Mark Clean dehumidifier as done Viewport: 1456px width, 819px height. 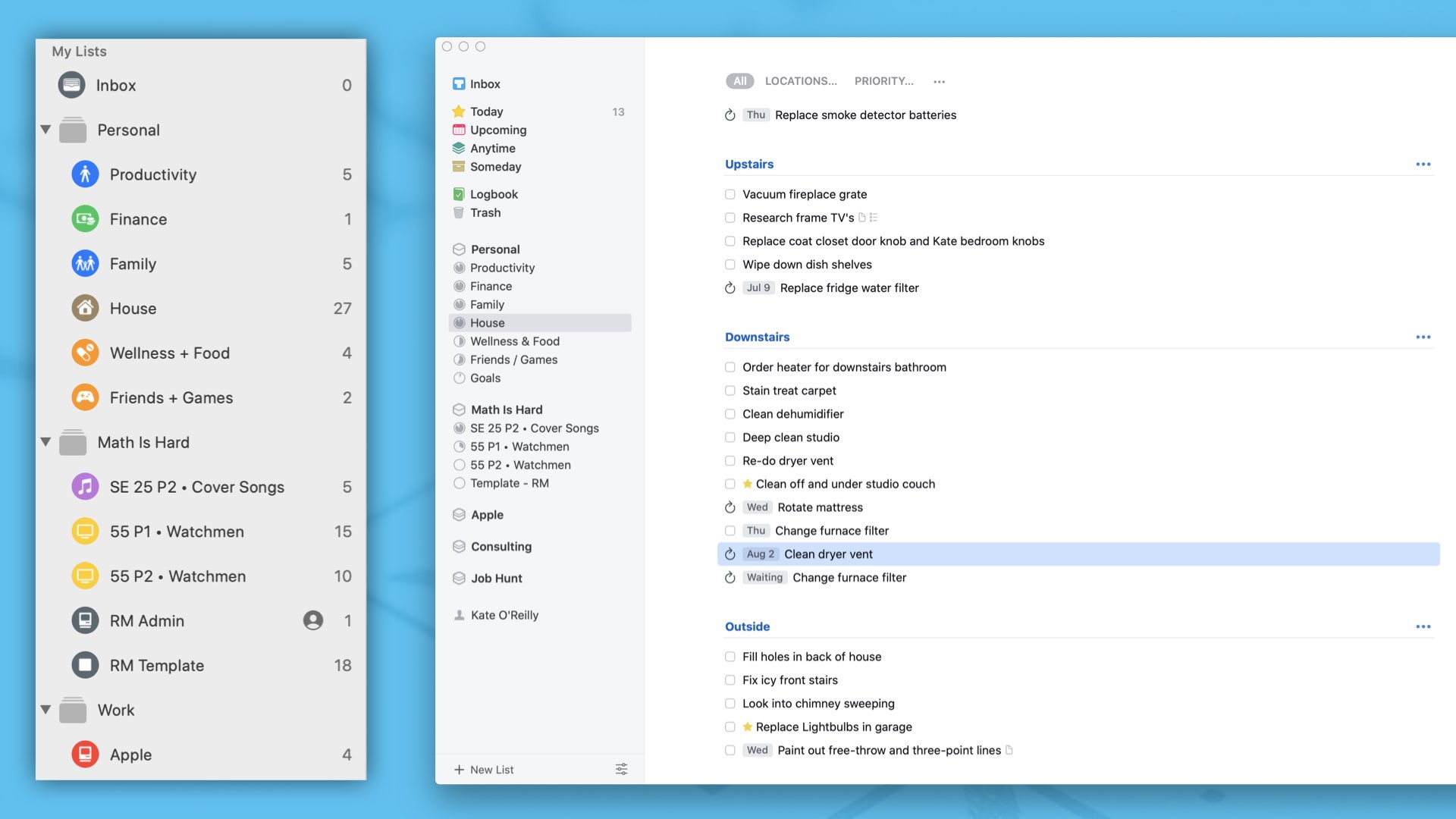(730, 414)
